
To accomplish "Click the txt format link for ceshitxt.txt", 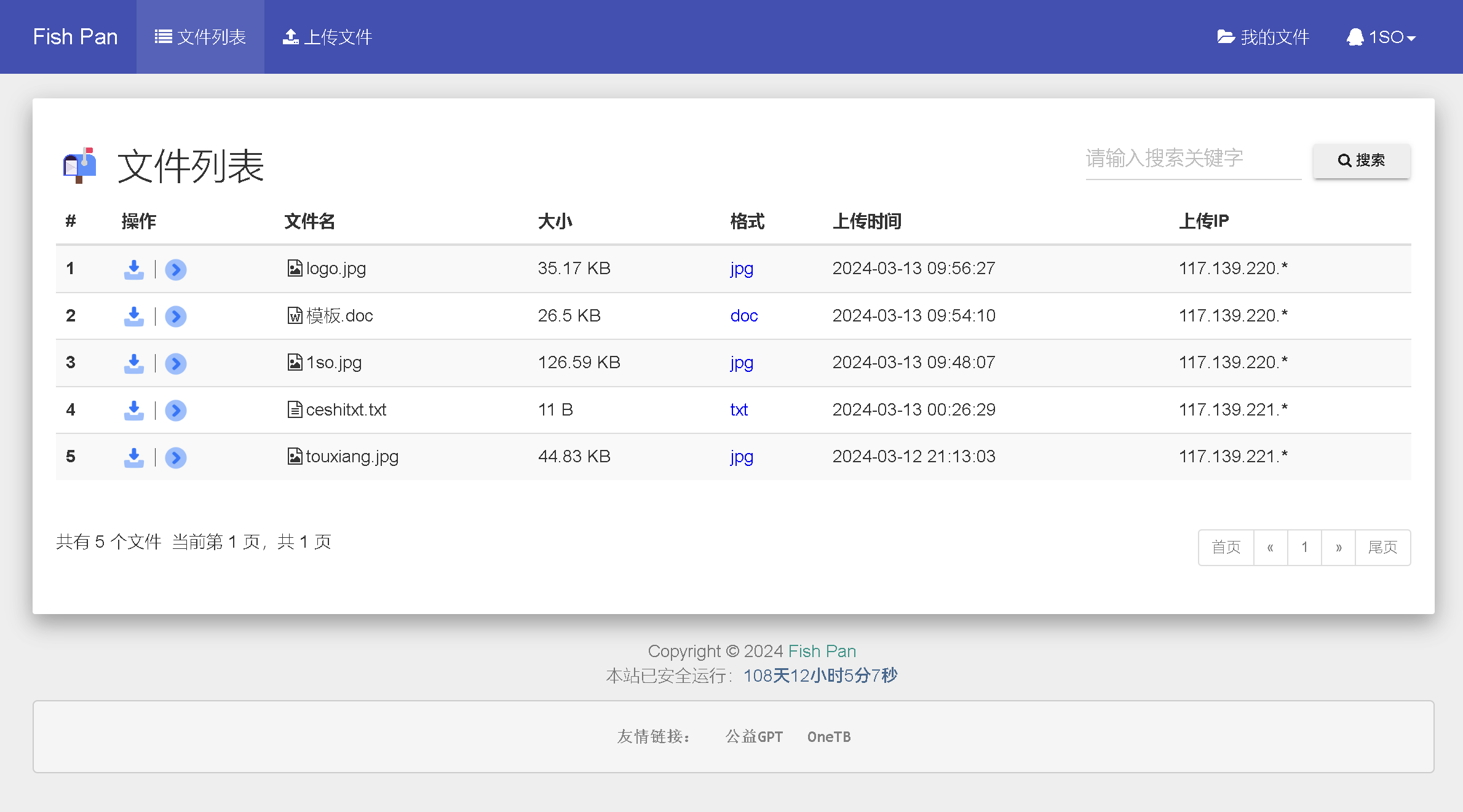I will 739,409.
